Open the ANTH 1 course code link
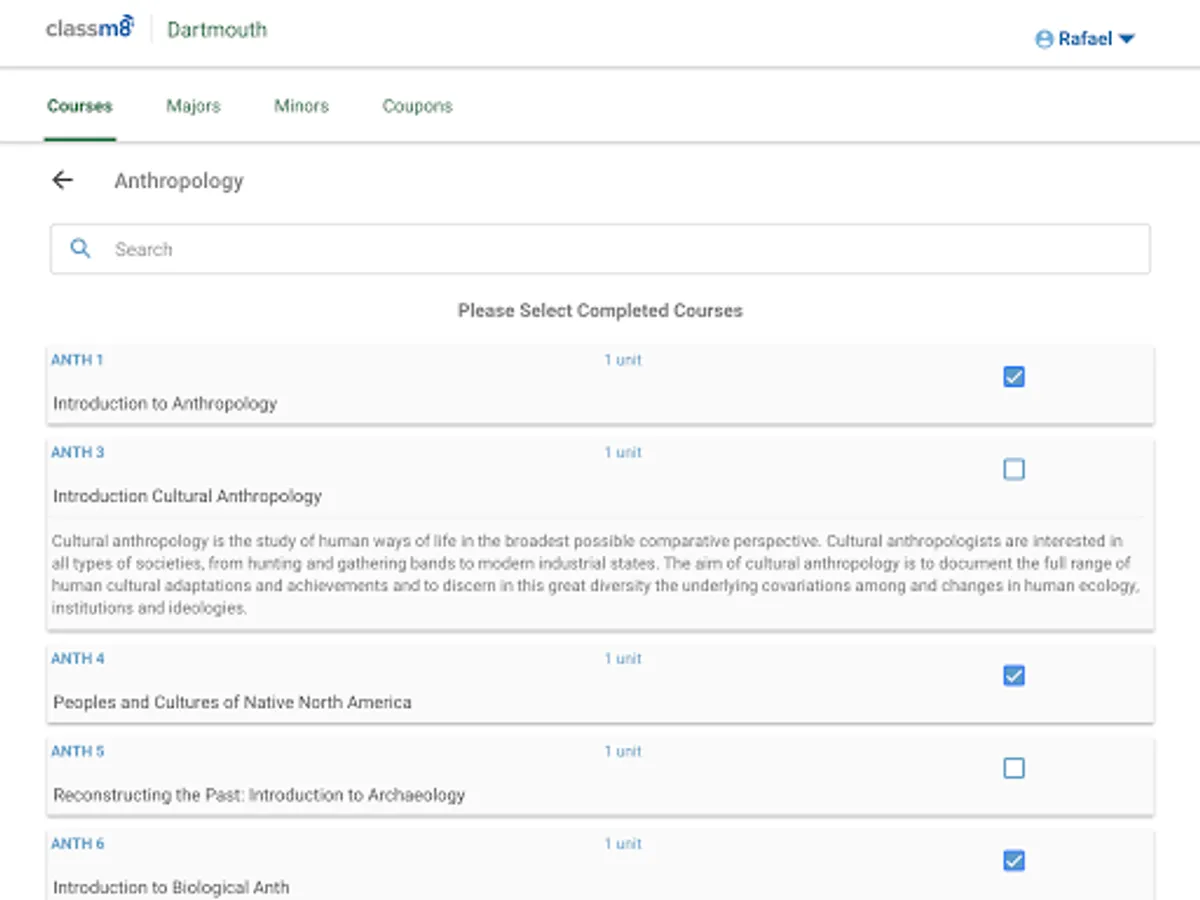The width and height of the screenshot is (1200, 900). 77,360
